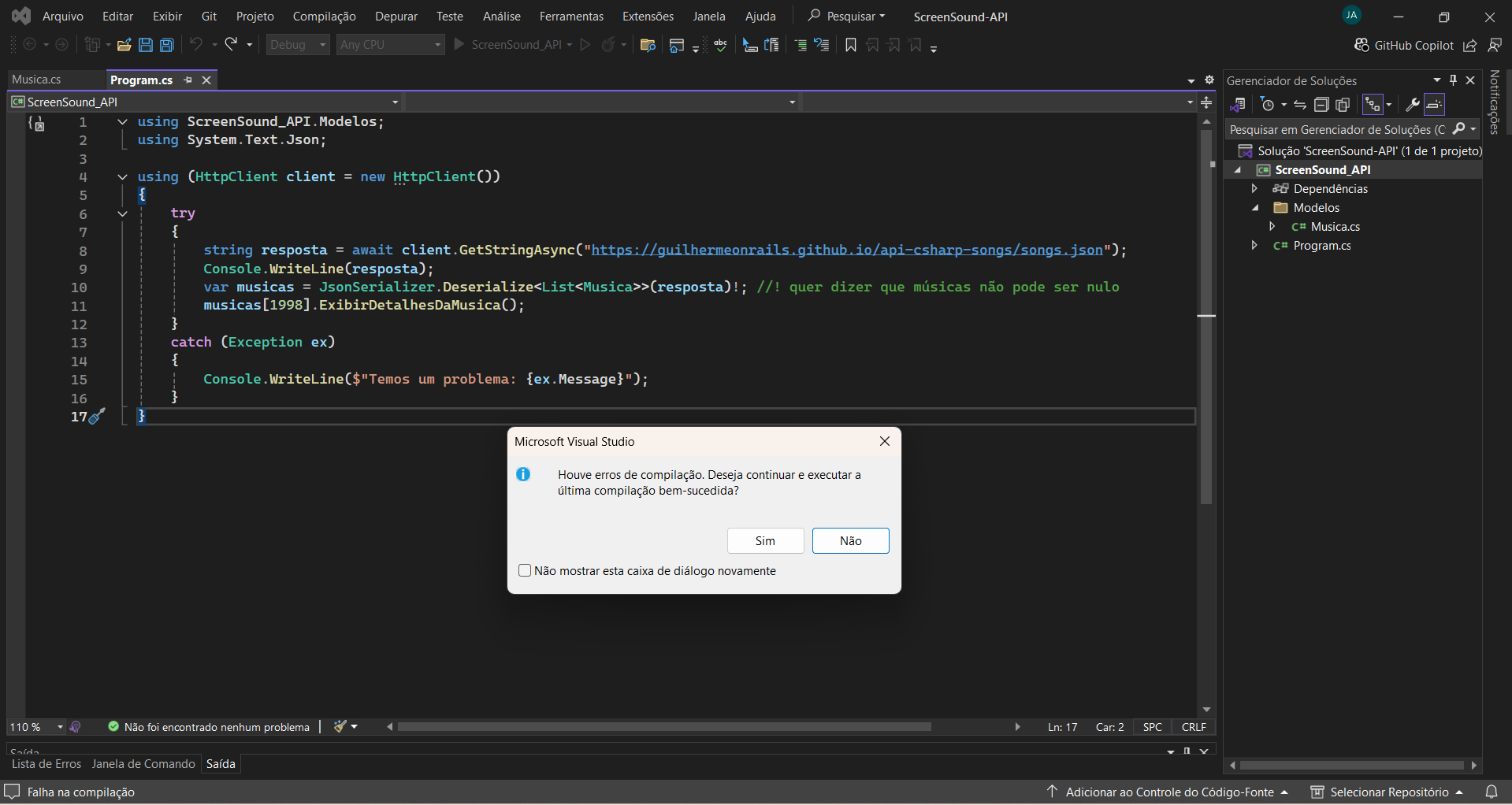This screenshot has height=805, width=1512.
Task: Open the Debug configuration dropdown
Action: click(x=298, y=45)
